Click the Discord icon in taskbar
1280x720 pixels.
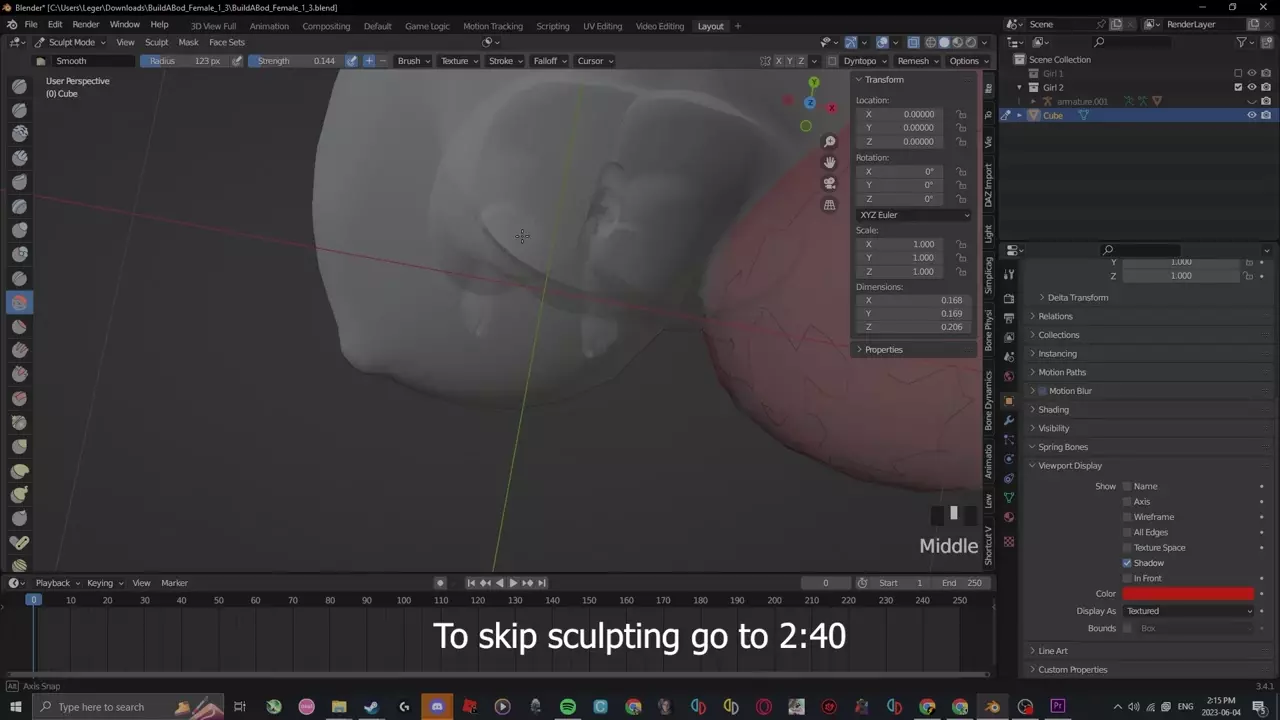click(437, 707)
